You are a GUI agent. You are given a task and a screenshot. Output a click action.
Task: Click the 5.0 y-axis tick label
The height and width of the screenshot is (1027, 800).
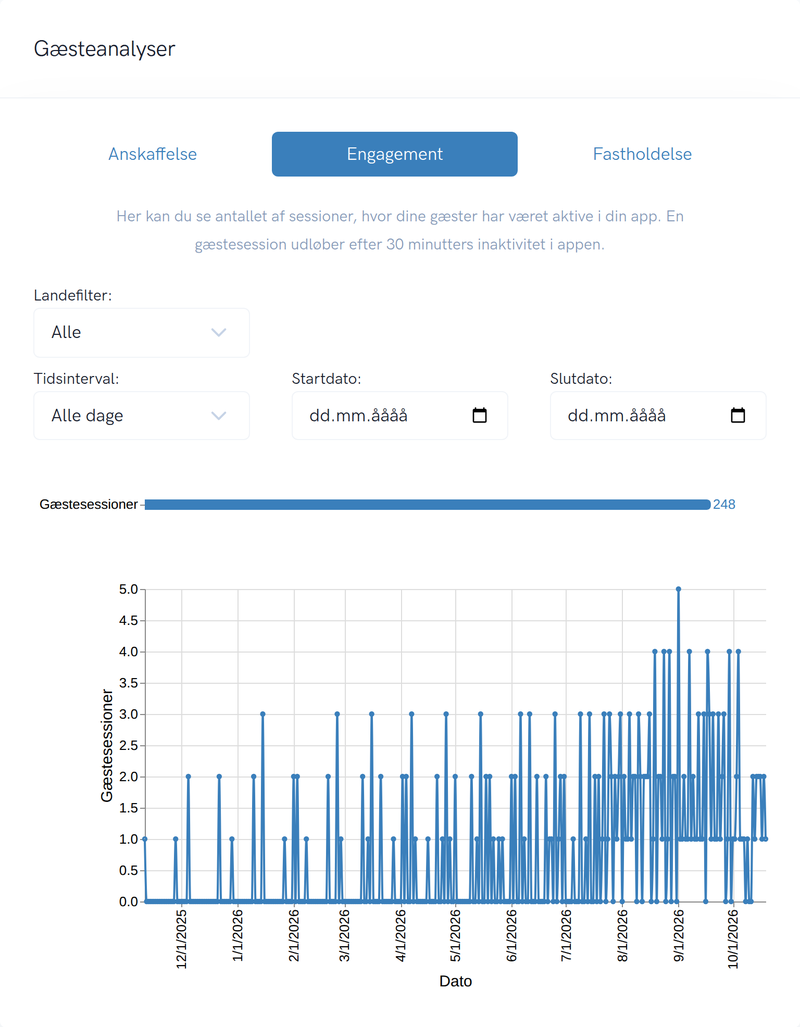click(128, 589)
